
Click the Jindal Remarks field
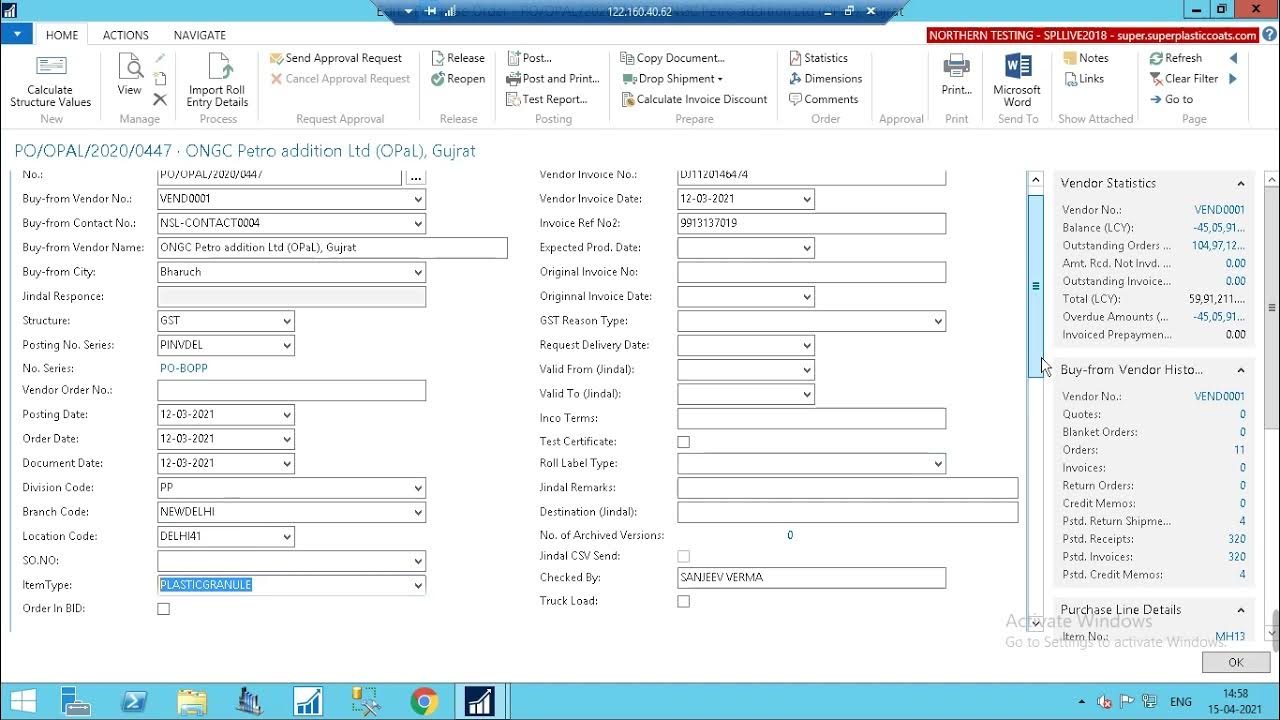point(847,488)
